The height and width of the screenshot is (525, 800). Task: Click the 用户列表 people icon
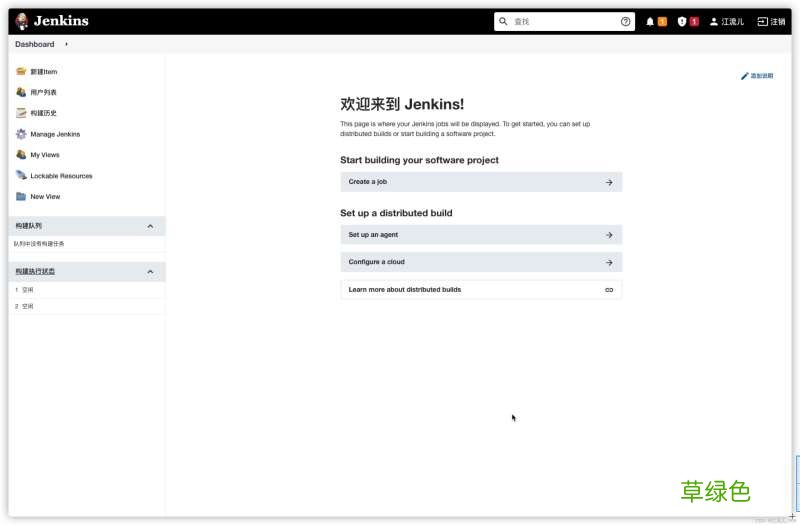[x=21, y=92]
